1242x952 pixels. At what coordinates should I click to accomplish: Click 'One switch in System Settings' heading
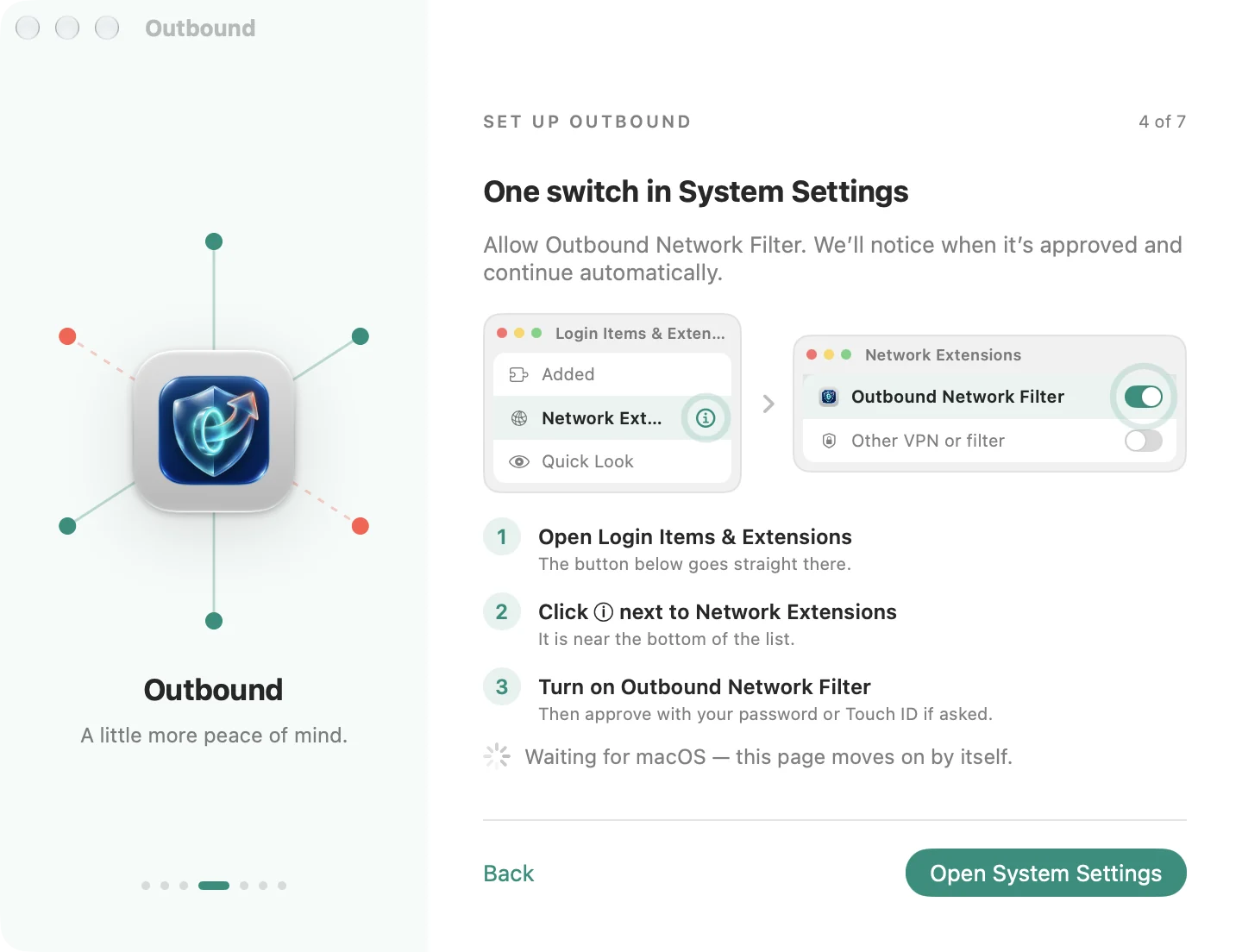[696, 191]
